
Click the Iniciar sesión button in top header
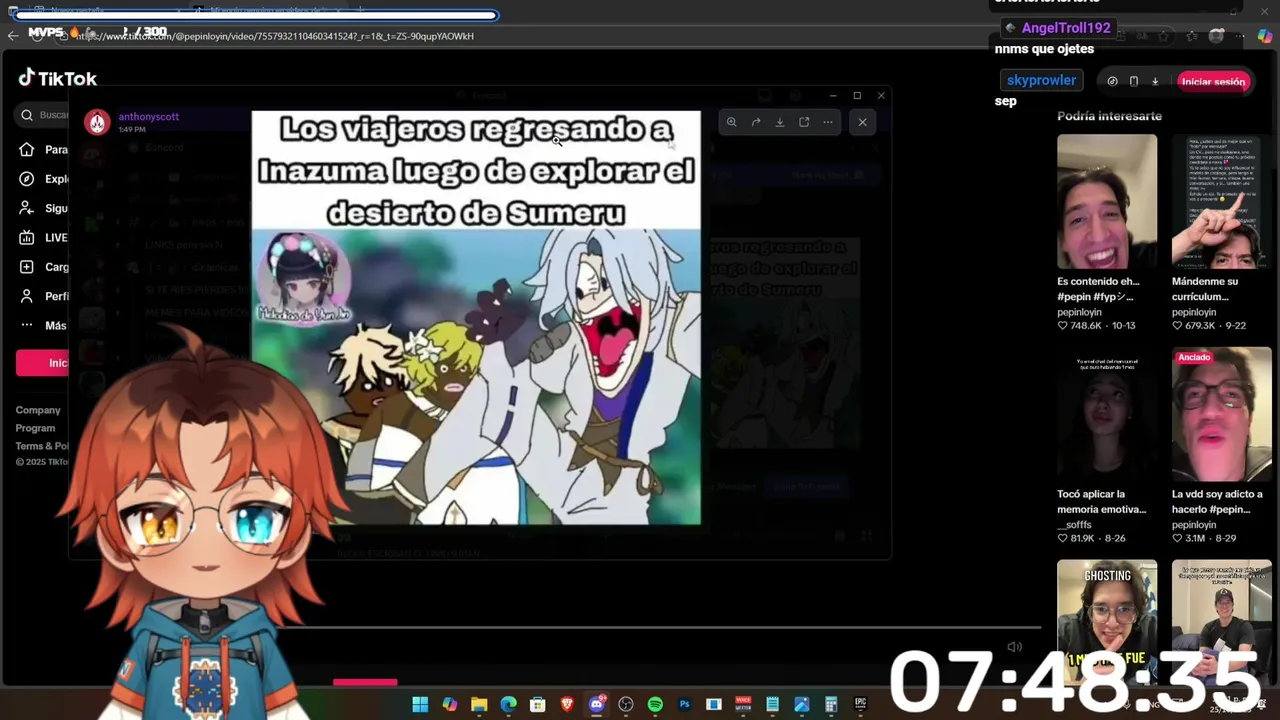1213,81
